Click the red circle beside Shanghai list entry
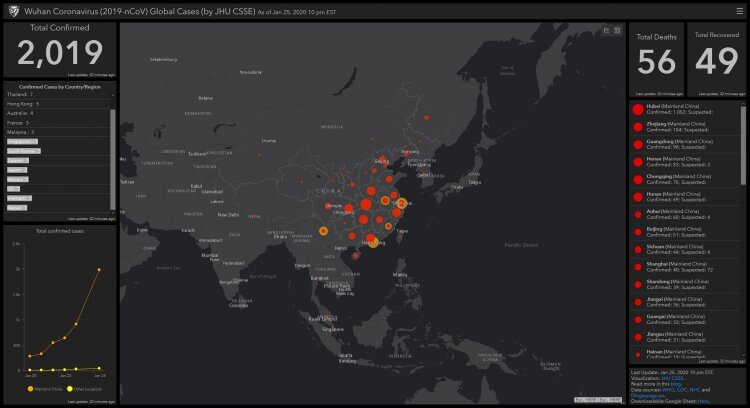 [638, 267]
